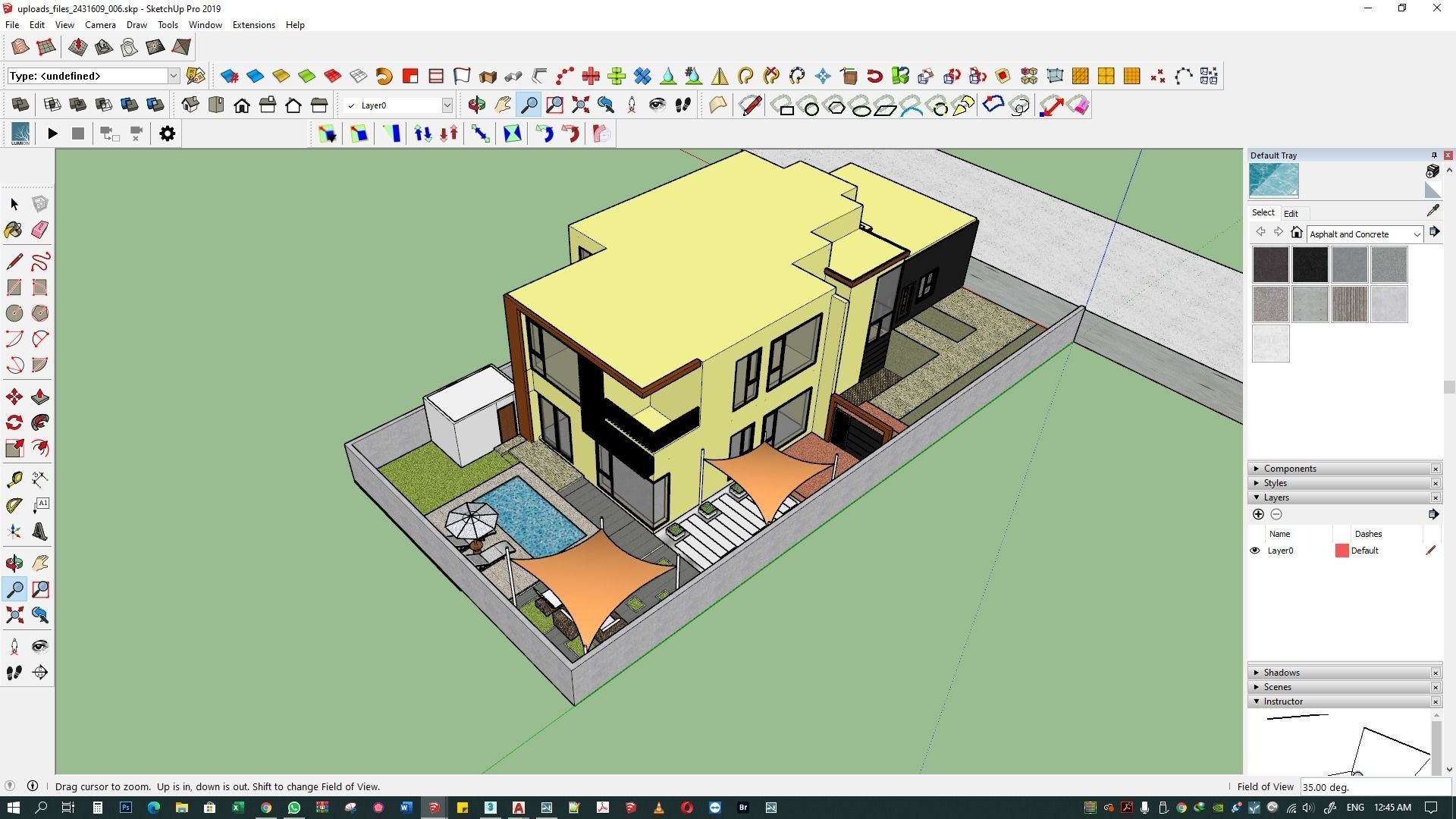Activate the Orbit tool
Screen dimensions: 1456x819
point(14,563)
